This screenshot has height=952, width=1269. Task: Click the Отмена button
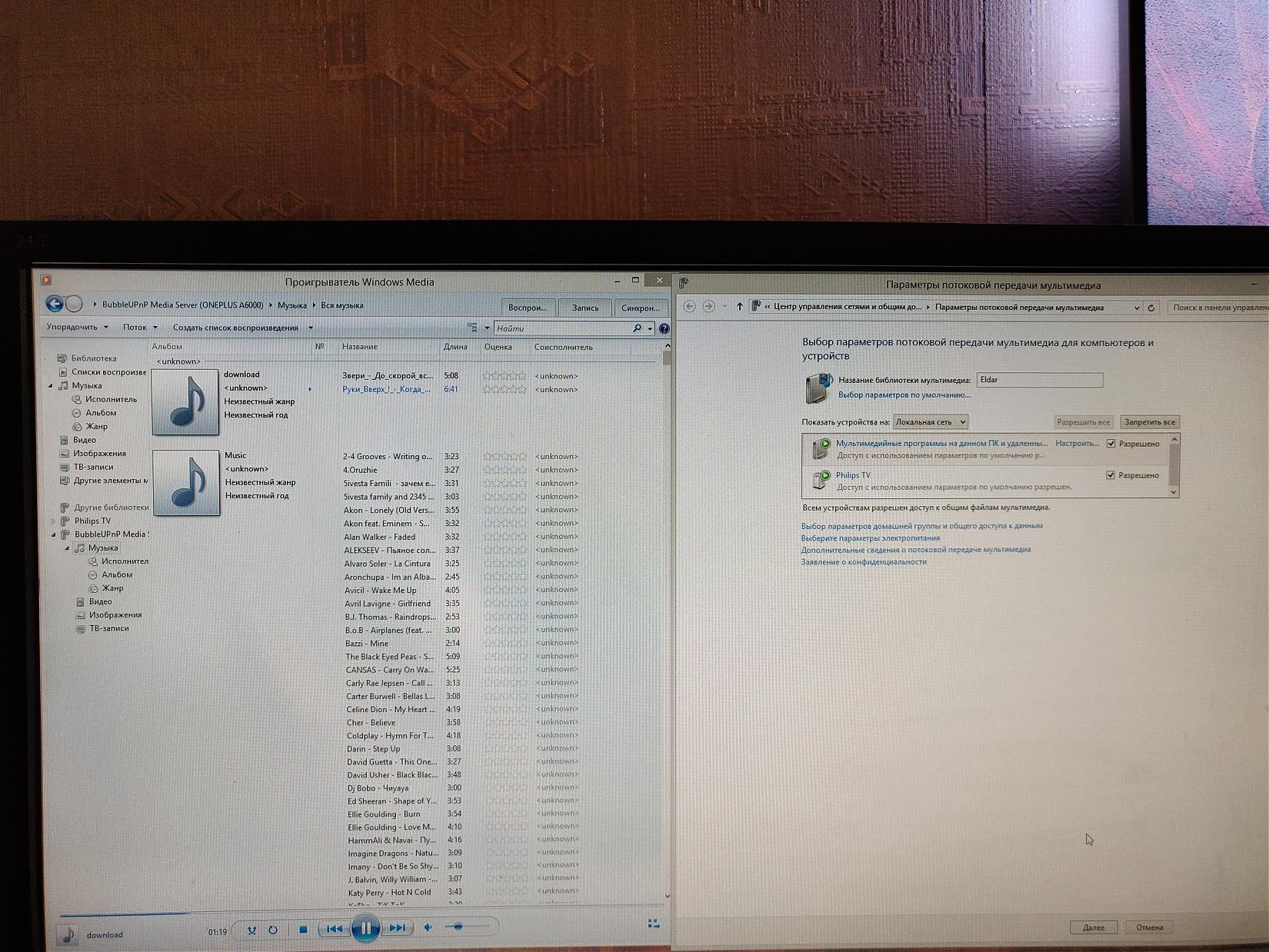[x=1150, y=927]
